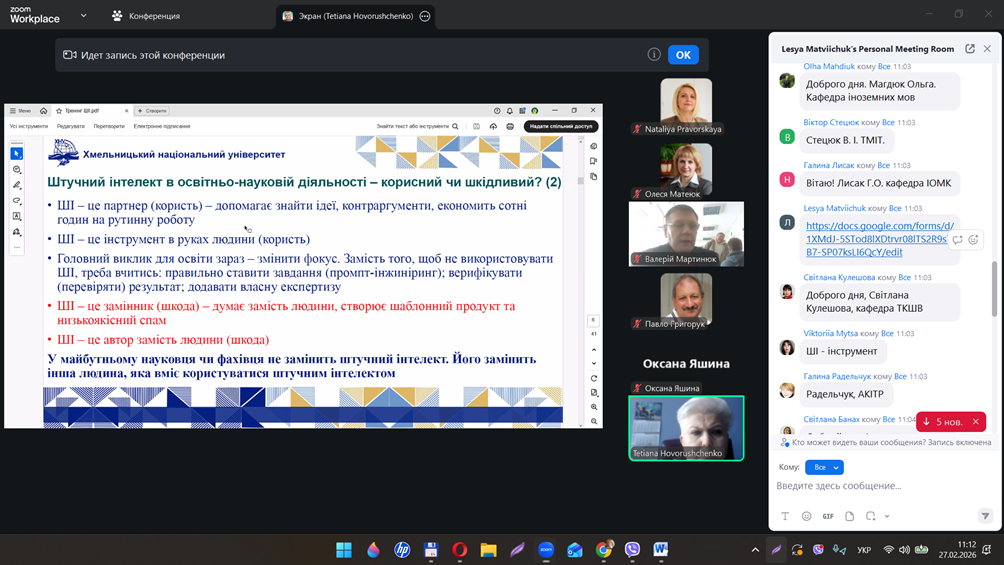The image size is (1004, 565).
Task: Reply in thread to Google Forms message
Action: [957, 240]
